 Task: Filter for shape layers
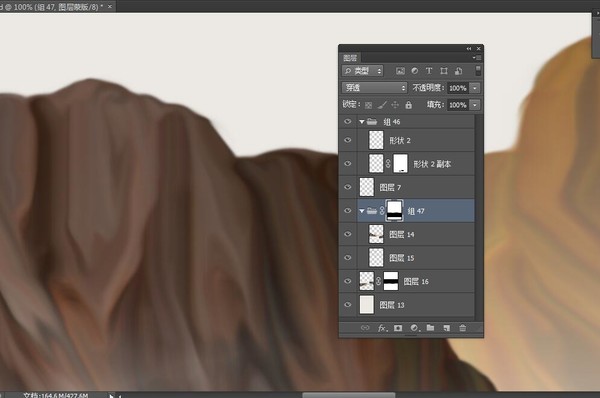[x=443, y=71]
